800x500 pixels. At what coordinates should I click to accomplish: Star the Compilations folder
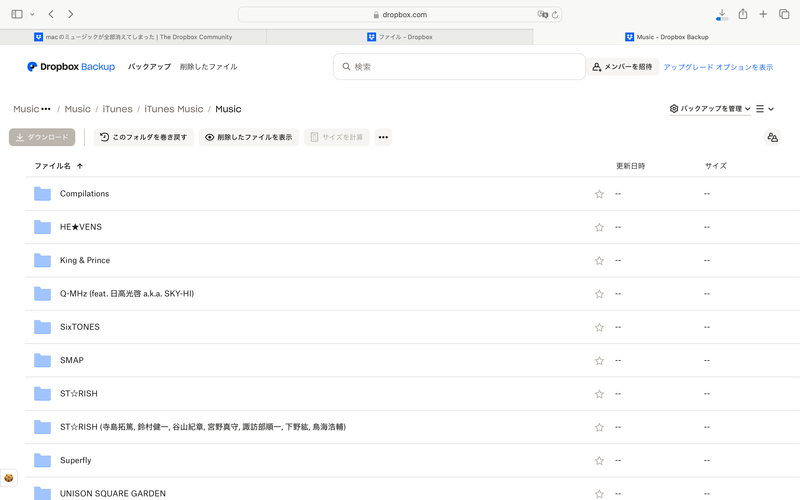click(x=599, y=194)
